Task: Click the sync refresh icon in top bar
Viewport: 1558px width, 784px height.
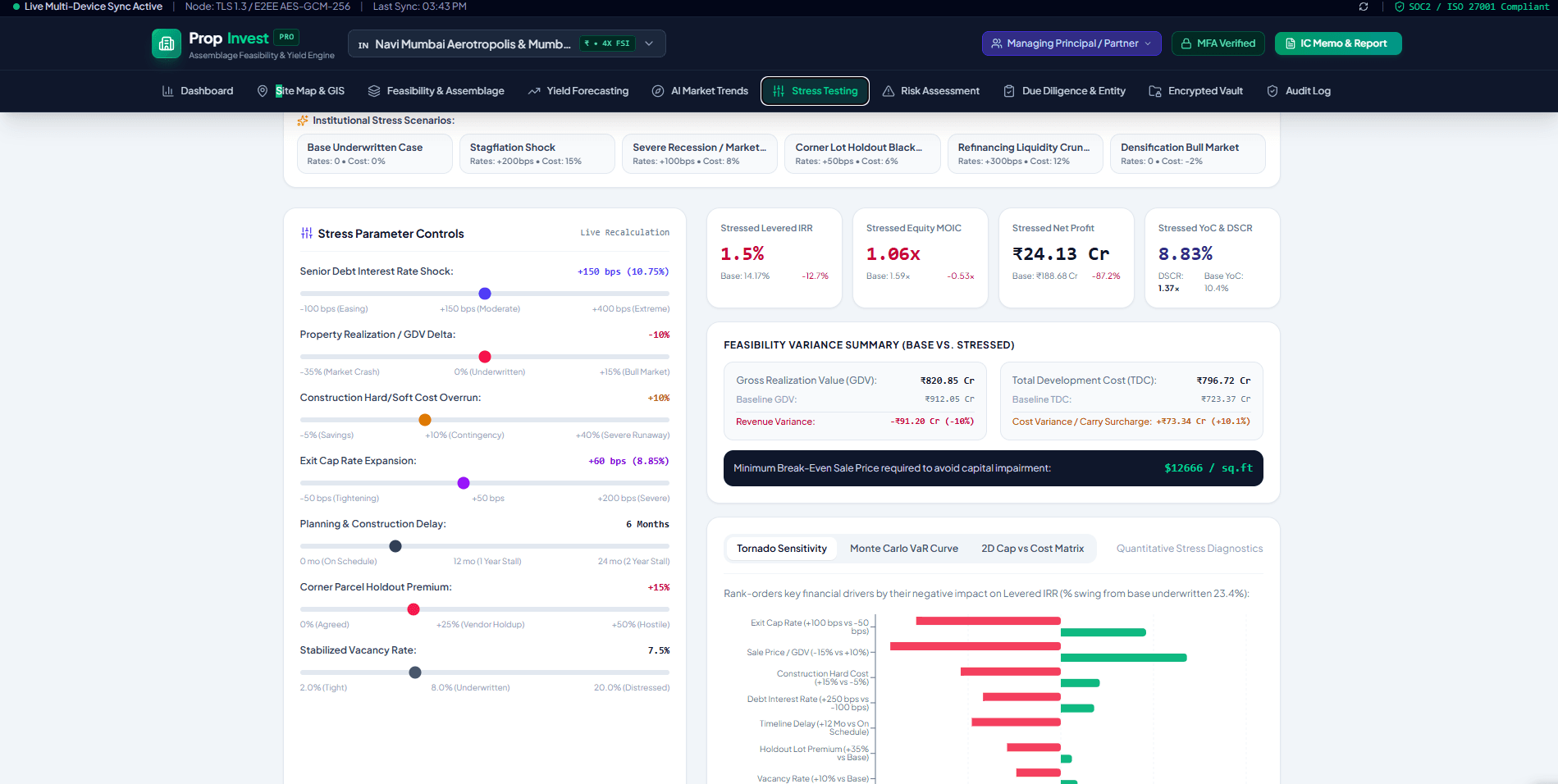Action: click(x=1364, y=7)
